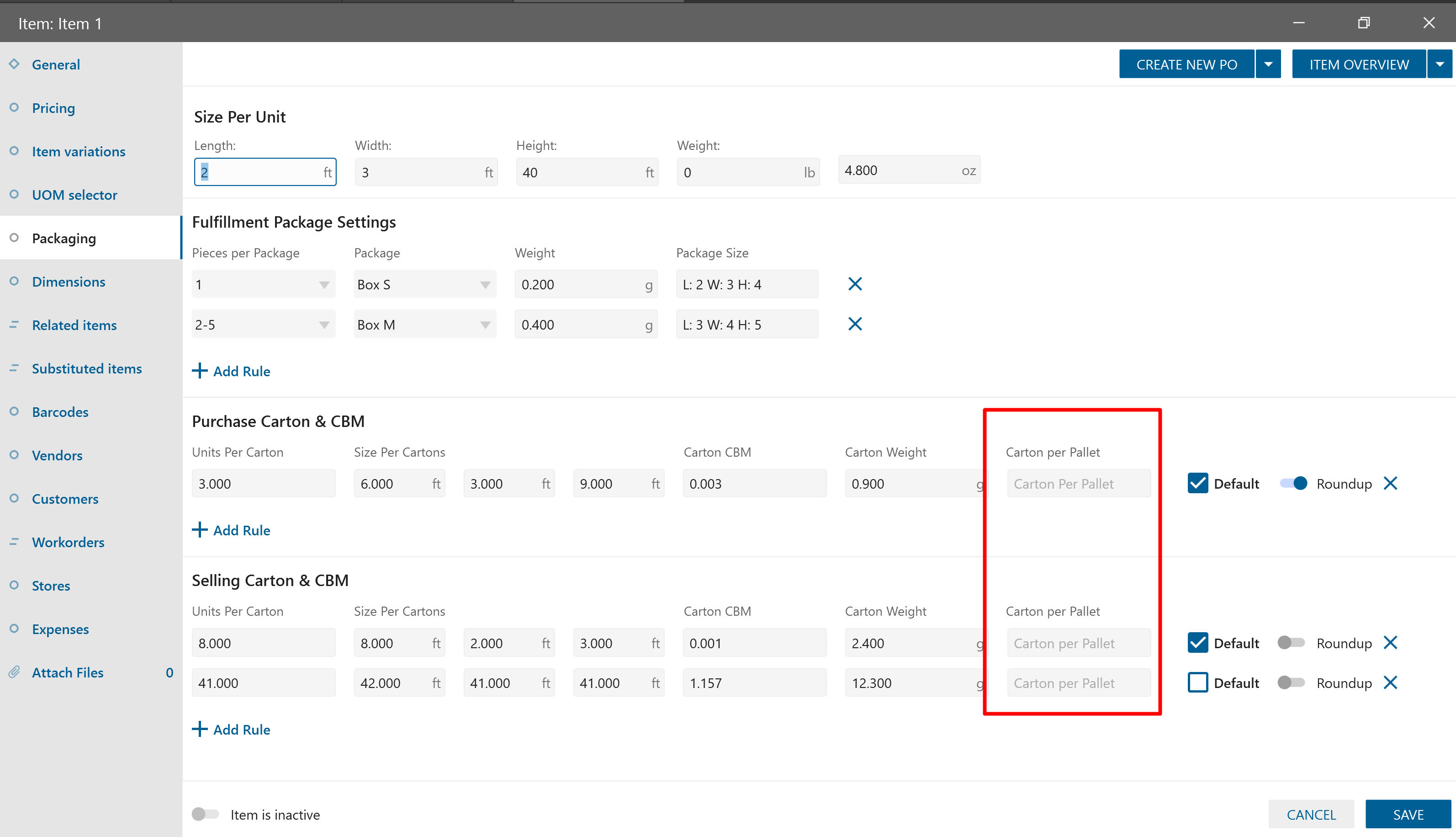Remove the Box M package rule
Image resolution: width=1456 pixels, height=837 pixels.
point(855,324)
